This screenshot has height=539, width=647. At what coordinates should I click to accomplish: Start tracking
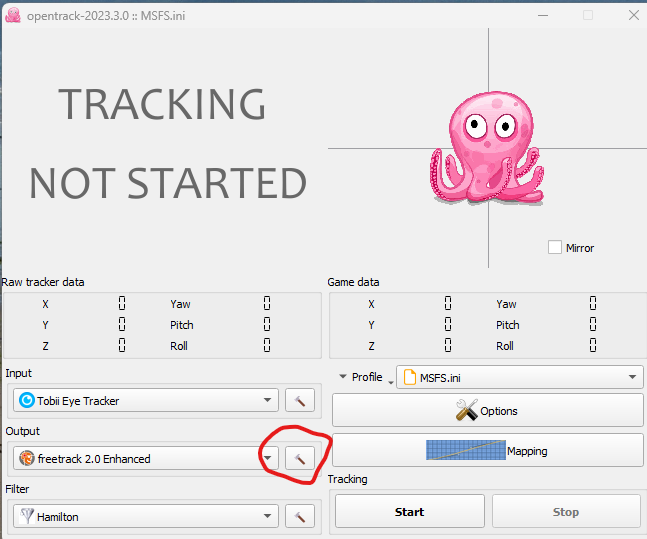[410, 512]
